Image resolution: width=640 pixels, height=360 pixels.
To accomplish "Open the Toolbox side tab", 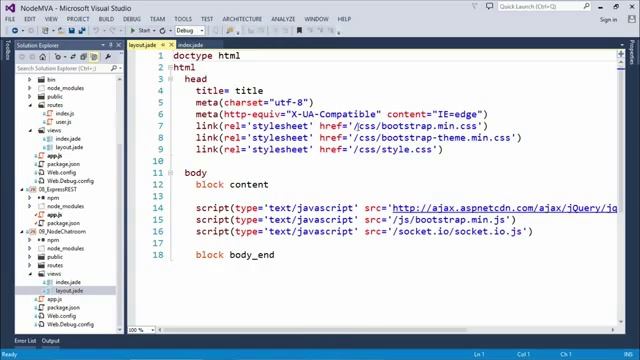I will (x=7, y=50).
